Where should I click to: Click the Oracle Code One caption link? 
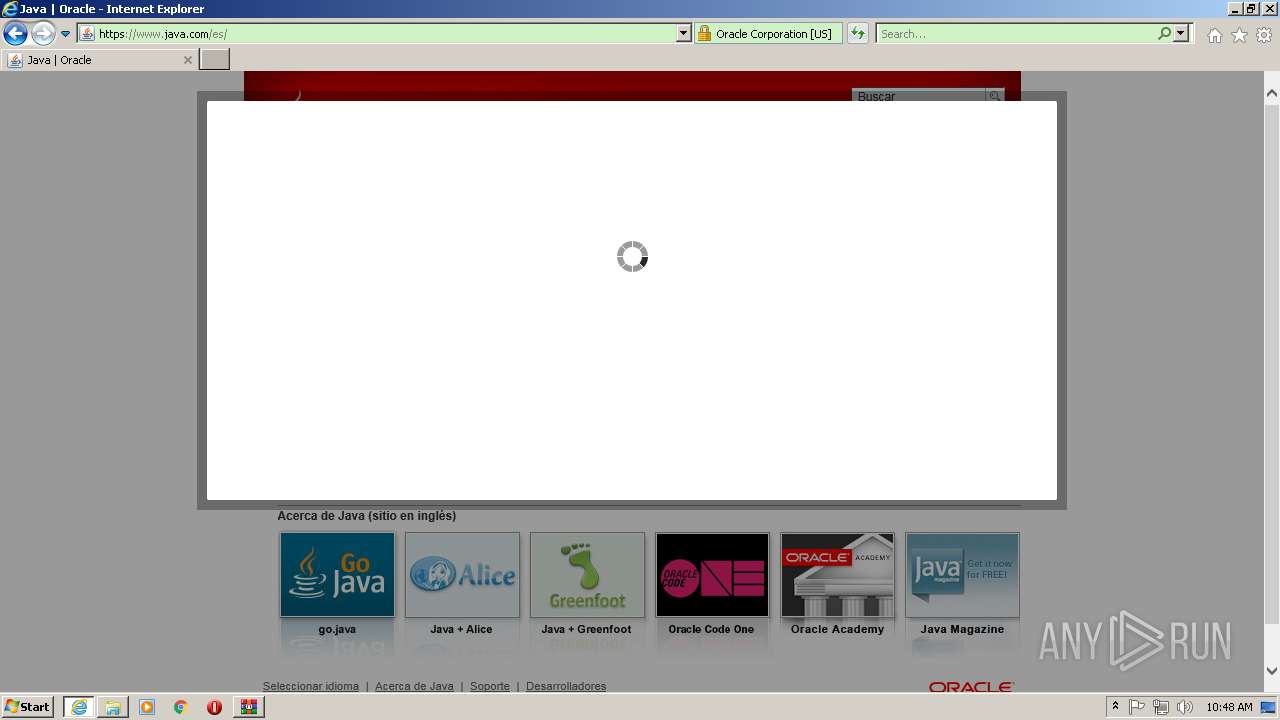click(711, 629)
